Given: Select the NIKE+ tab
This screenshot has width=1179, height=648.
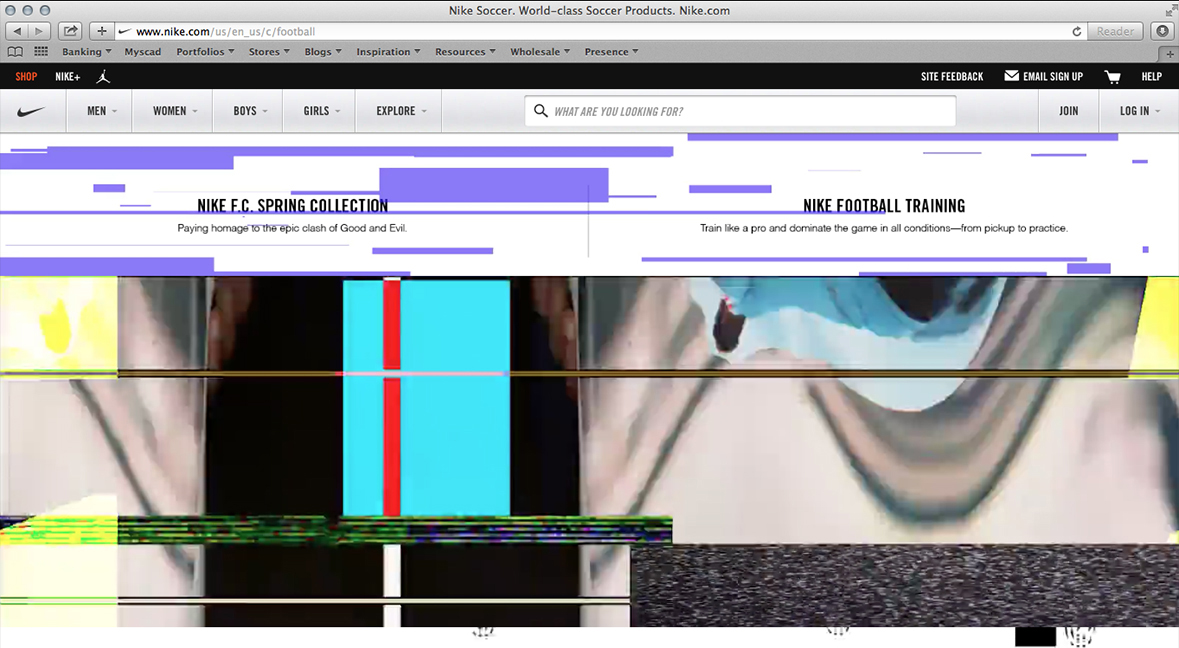Looking at the screenshot, I should (68, 77).
